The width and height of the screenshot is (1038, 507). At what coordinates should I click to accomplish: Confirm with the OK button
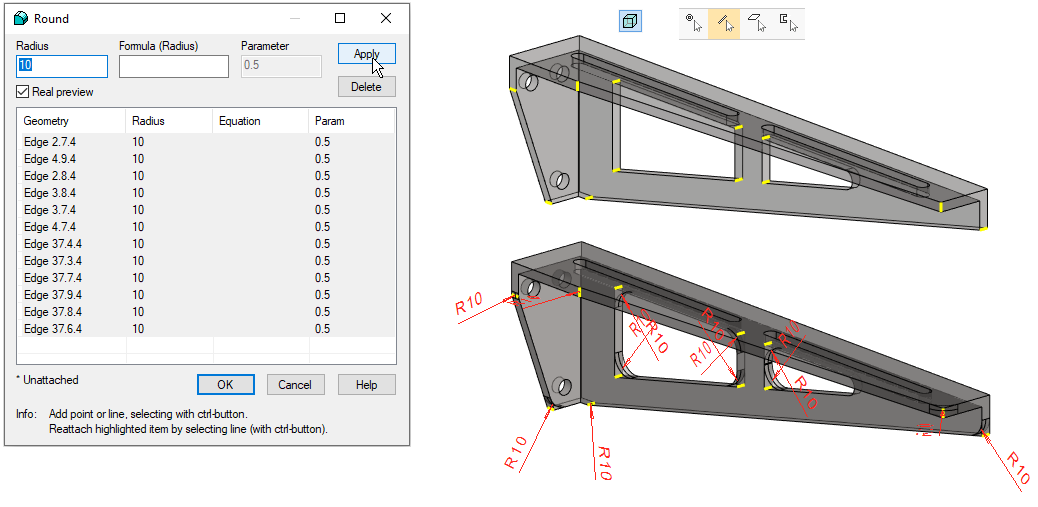(x=225, y=384)
